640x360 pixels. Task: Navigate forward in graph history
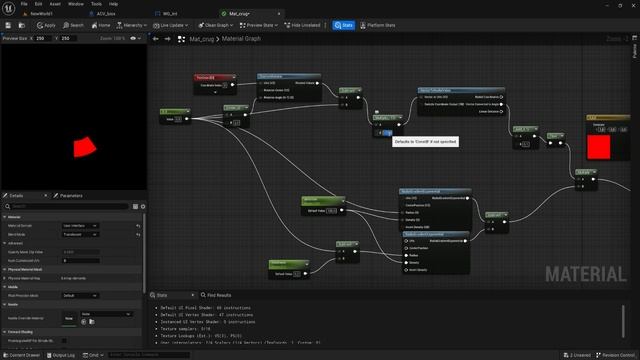pyautogui.click(x=167, y=39)
